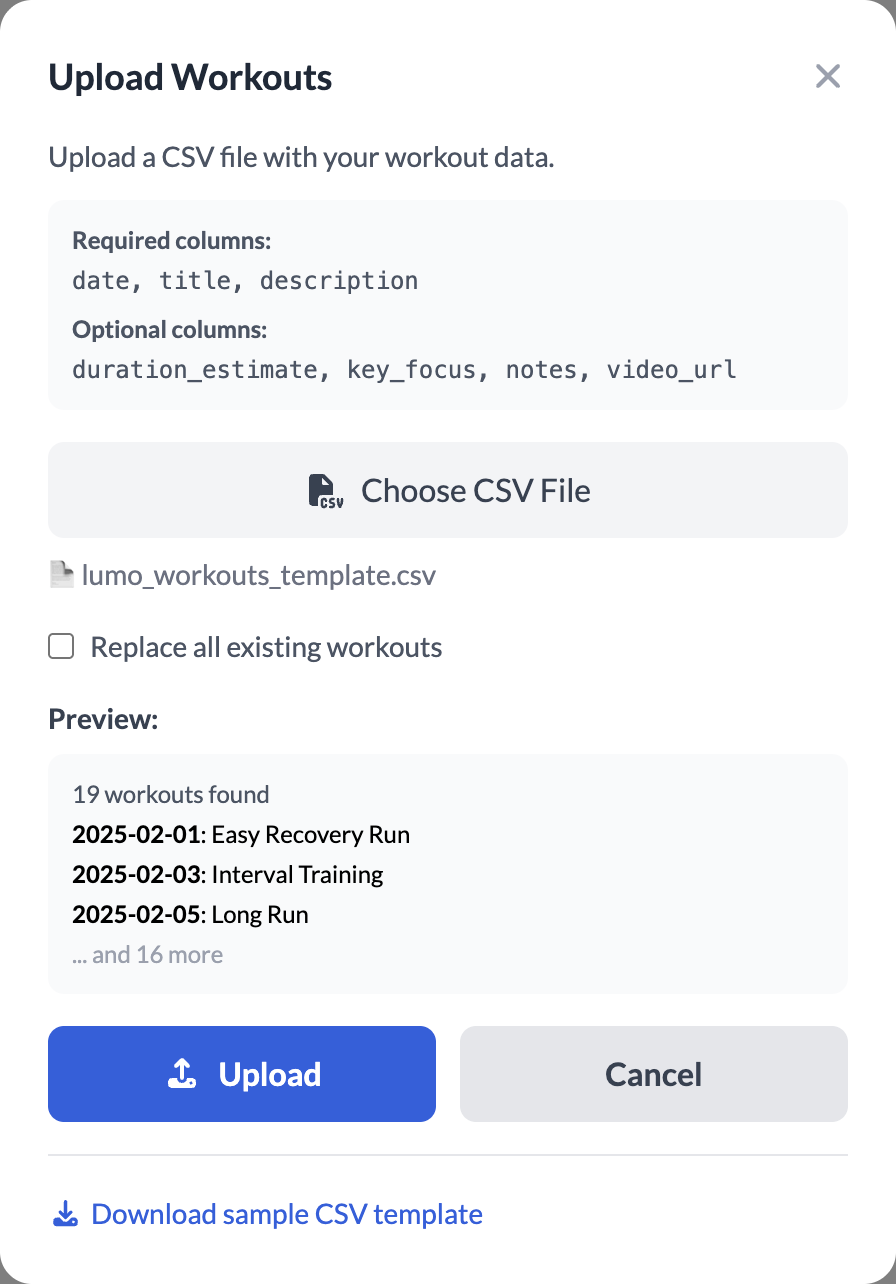Click the Cancel button
Image resolution: width=896 pixels, height=1284 pixels.
tap(653, 1073)
